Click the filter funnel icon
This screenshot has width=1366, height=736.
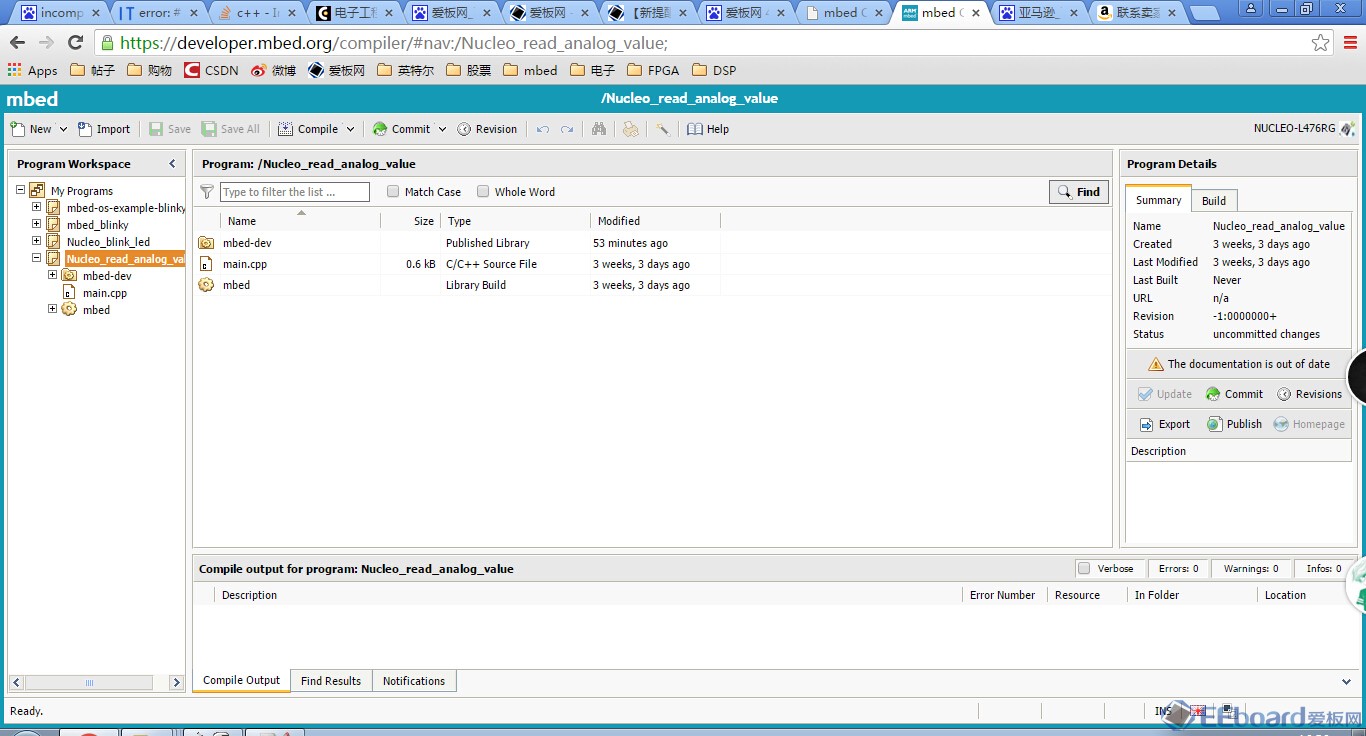tap(207, 192)
